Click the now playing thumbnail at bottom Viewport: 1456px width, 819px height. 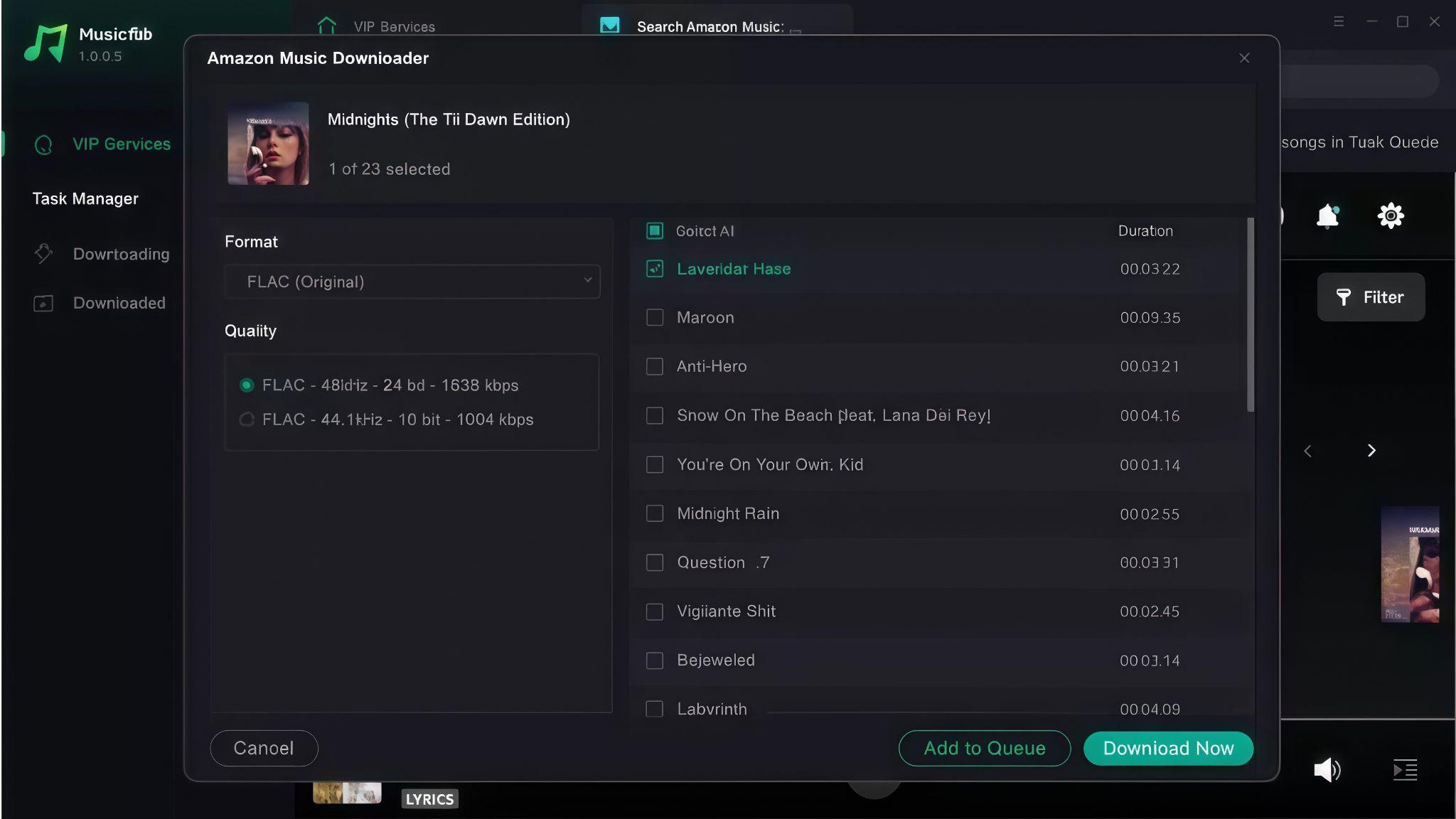pyautogui.click(x=347, y=793)
